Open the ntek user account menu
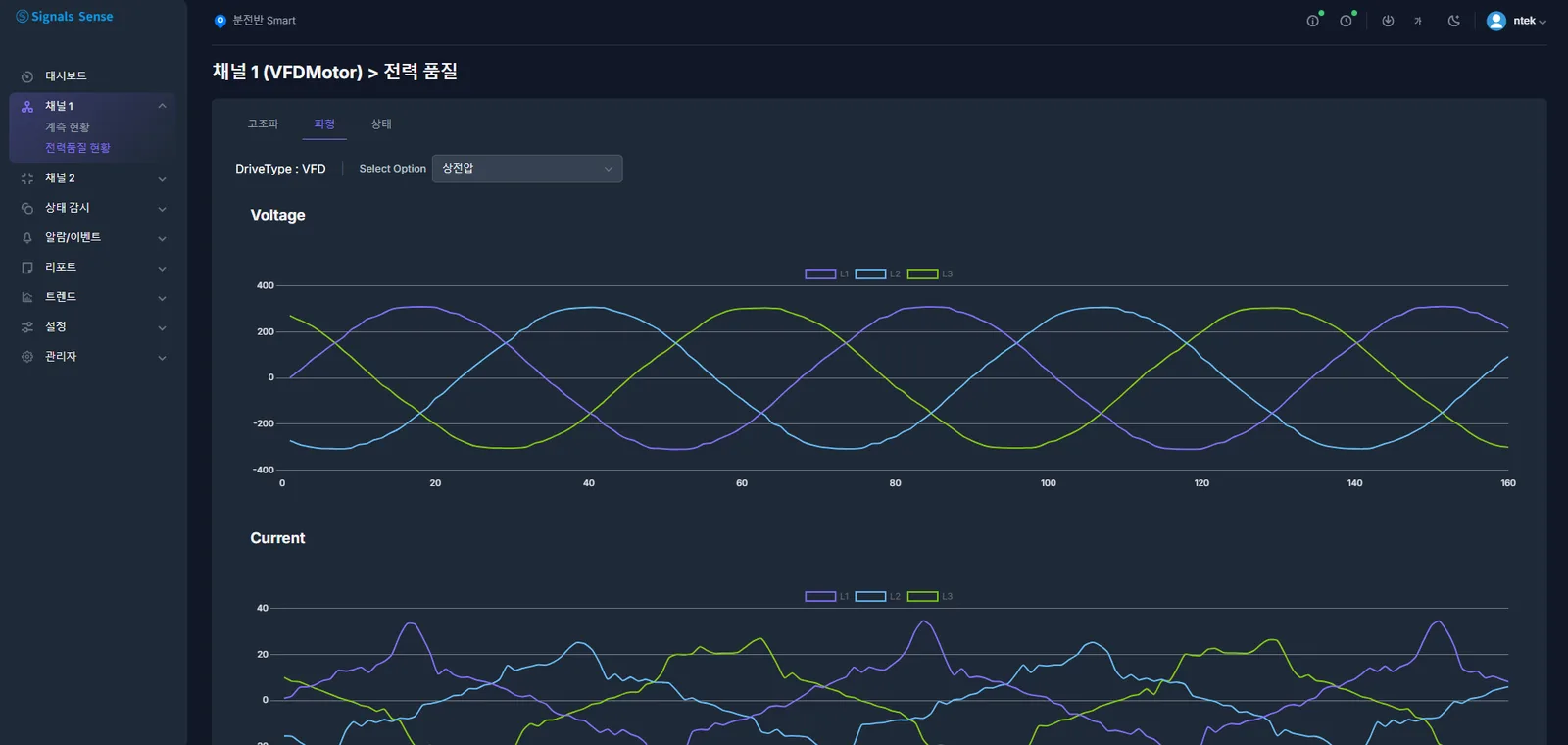Image resolution: width=1568 pixels, height=745 pixels. tap(1516, 21)
